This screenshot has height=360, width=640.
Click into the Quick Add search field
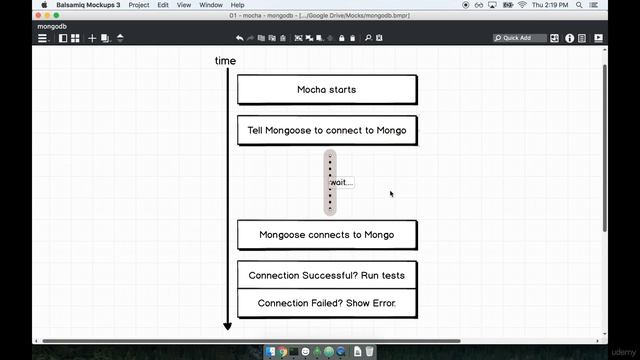tap(520, 38)
